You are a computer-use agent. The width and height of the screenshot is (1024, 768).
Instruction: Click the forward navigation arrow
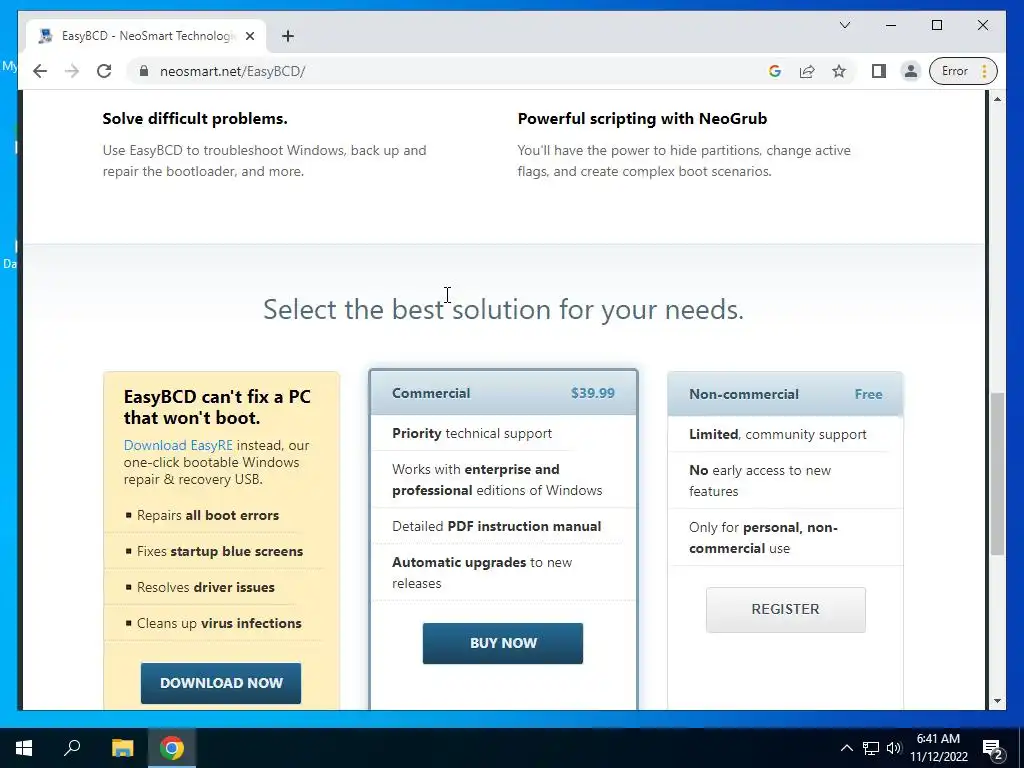(72, 71)
